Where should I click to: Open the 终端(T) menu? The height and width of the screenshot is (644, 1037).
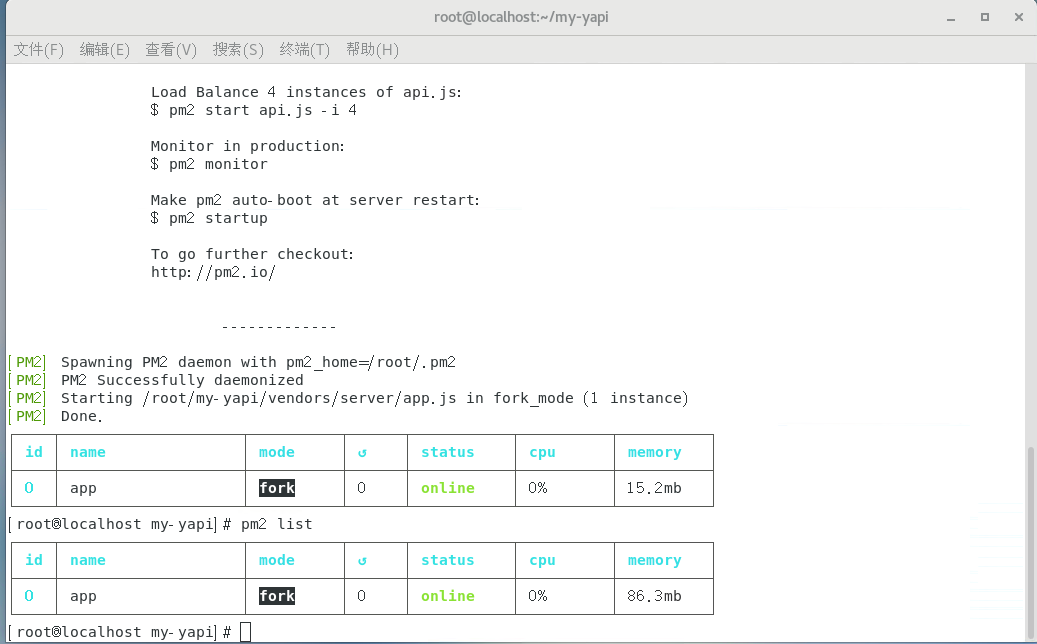click(x=305, y=49)
